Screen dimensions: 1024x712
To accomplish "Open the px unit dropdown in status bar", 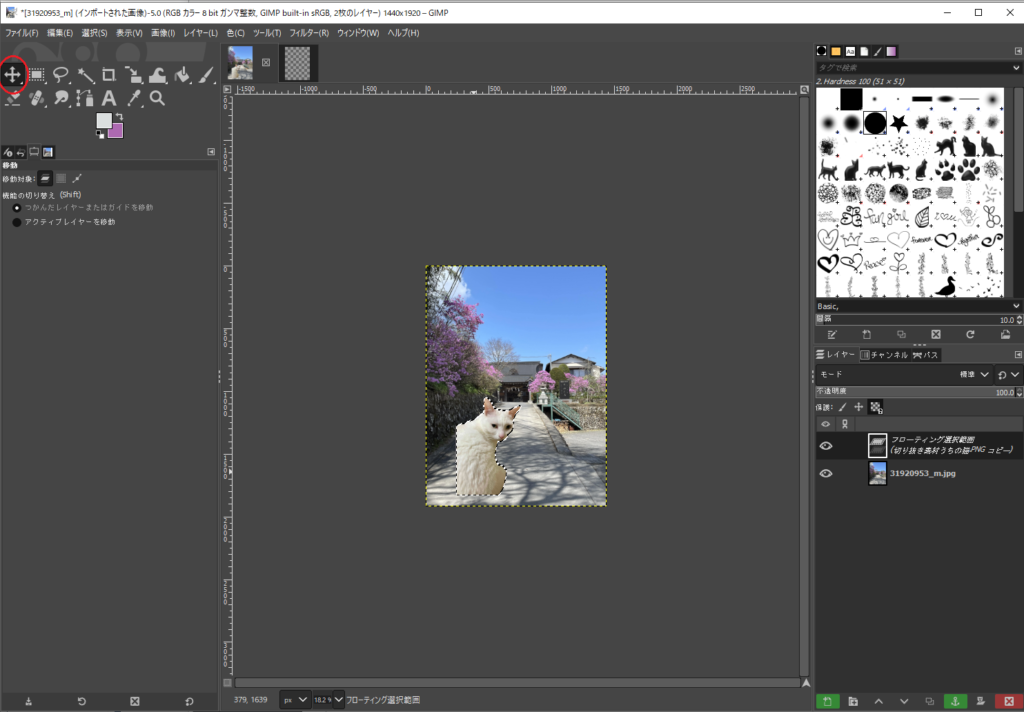I will tap(294, 699).
